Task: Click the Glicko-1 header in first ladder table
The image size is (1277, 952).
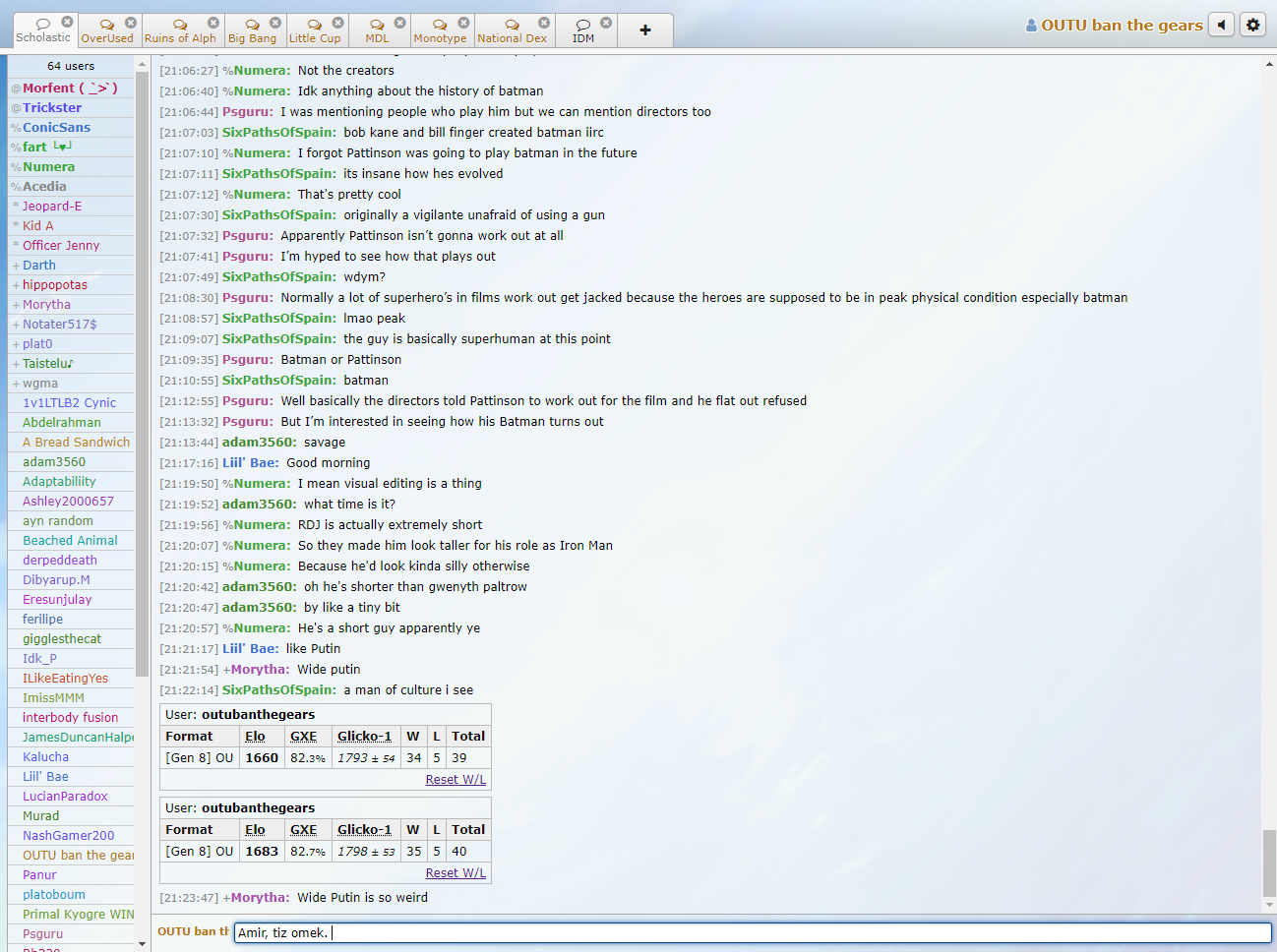Action: click(364, 737)
